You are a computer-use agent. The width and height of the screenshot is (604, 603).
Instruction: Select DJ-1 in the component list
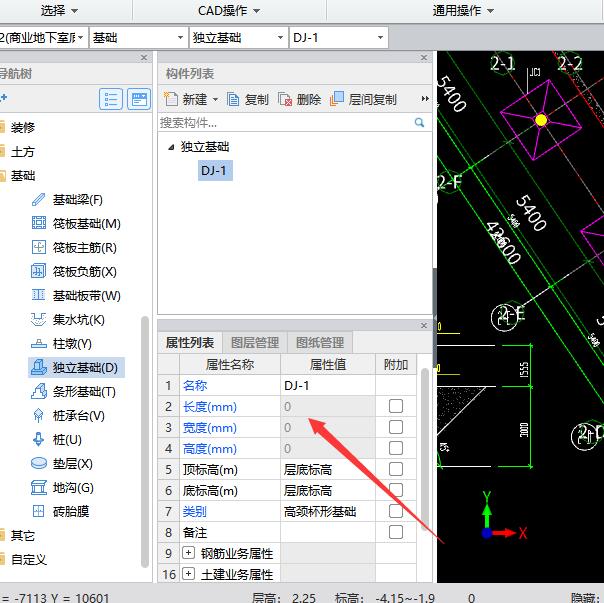pyautogui.click(x=215, y=170)
